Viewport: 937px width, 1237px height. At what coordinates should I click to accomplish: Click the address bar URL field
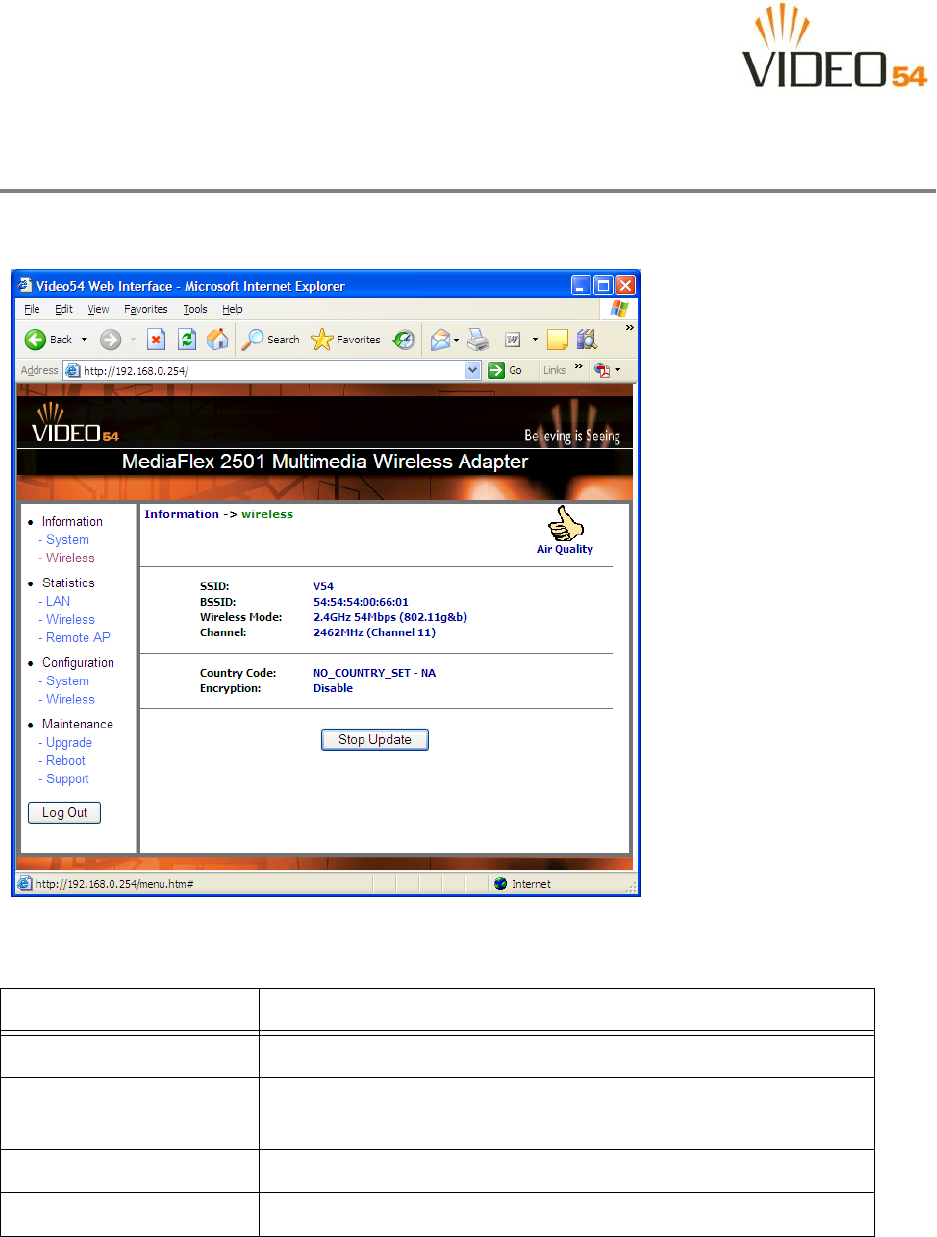(x=272, y=370)
